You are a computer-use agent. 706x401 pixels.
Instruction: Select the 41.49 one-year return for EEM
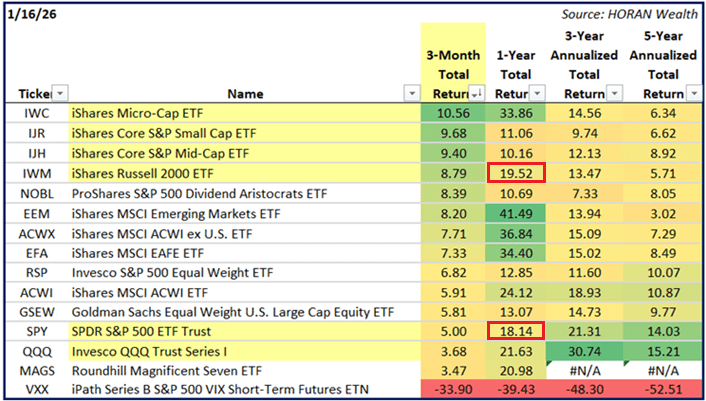(516, 213)
